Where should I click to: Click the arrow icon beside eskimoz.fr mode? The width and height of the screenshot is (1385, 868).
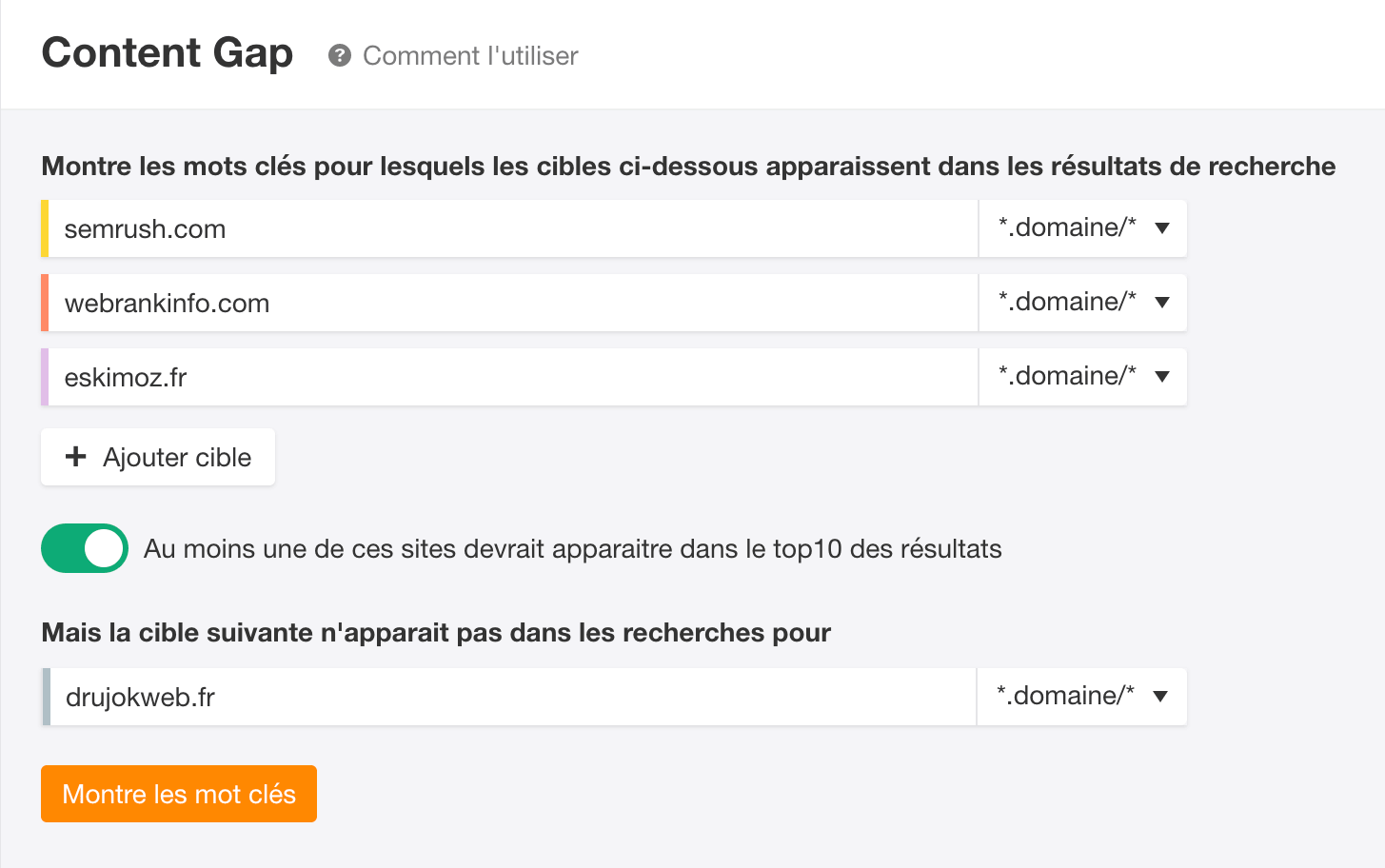tap(1162, 377)
